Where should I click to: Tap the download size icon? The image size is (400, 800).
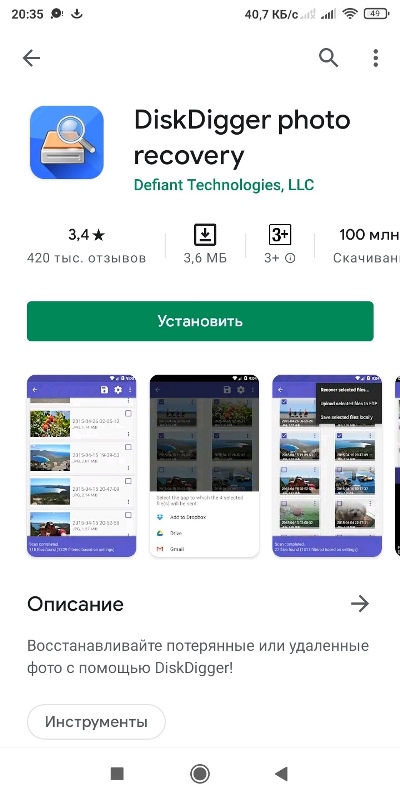coord(205,235)
